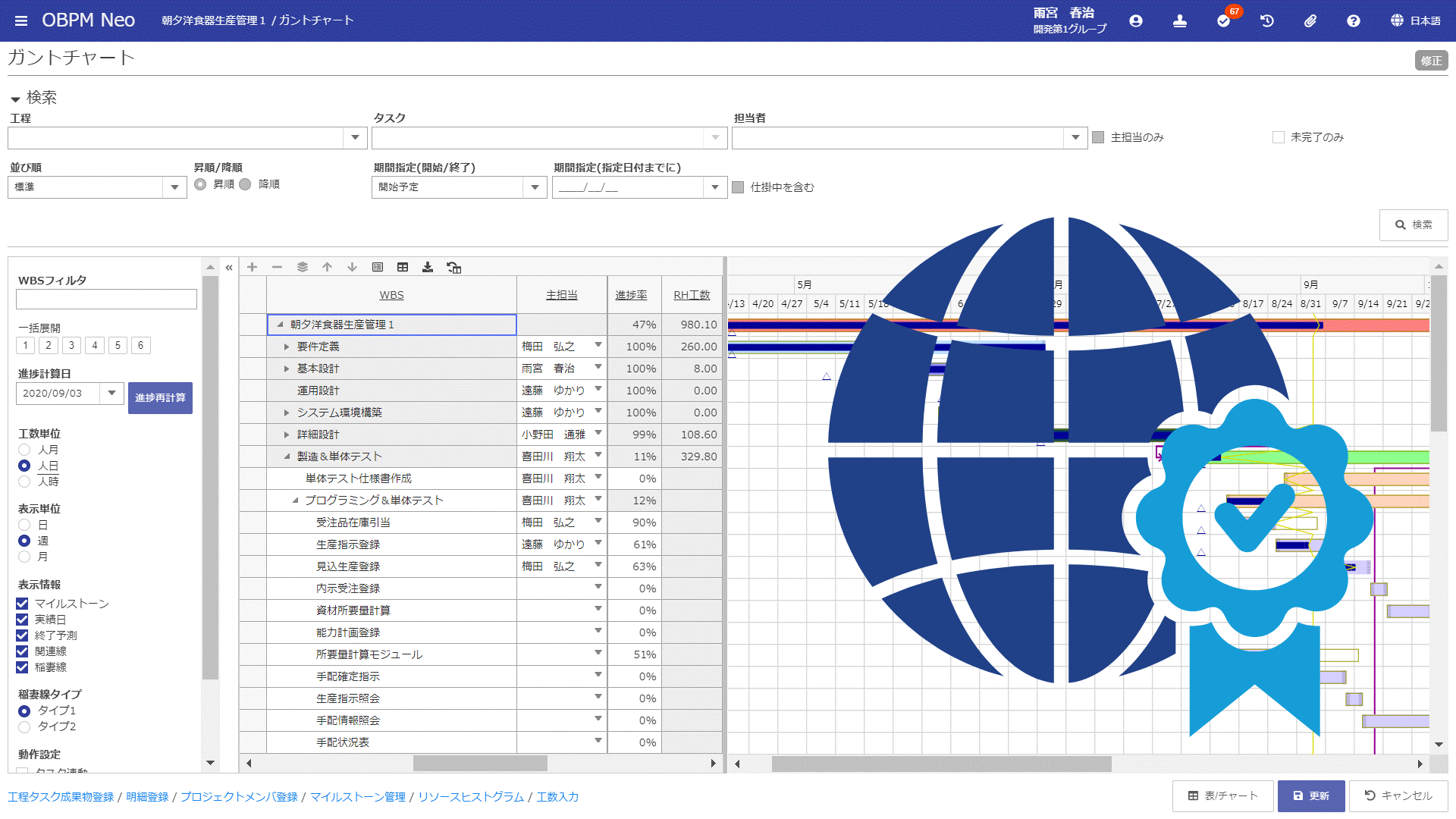Screen dimensions: 1456x819
Task: Click the paperclip attachment icon in header
Action: pyautogui.click(x=1310, y=21)
